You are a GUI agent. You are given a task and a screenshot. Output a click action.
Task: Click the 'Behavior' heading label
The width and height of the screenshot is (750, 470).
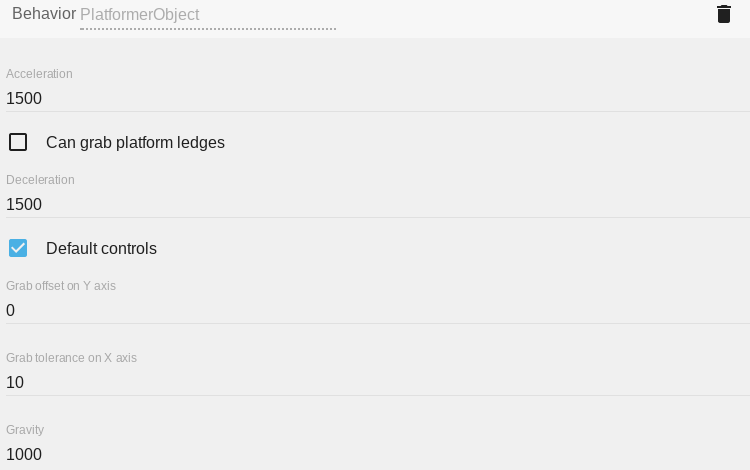pyautogui.click(x=44, y=14)
